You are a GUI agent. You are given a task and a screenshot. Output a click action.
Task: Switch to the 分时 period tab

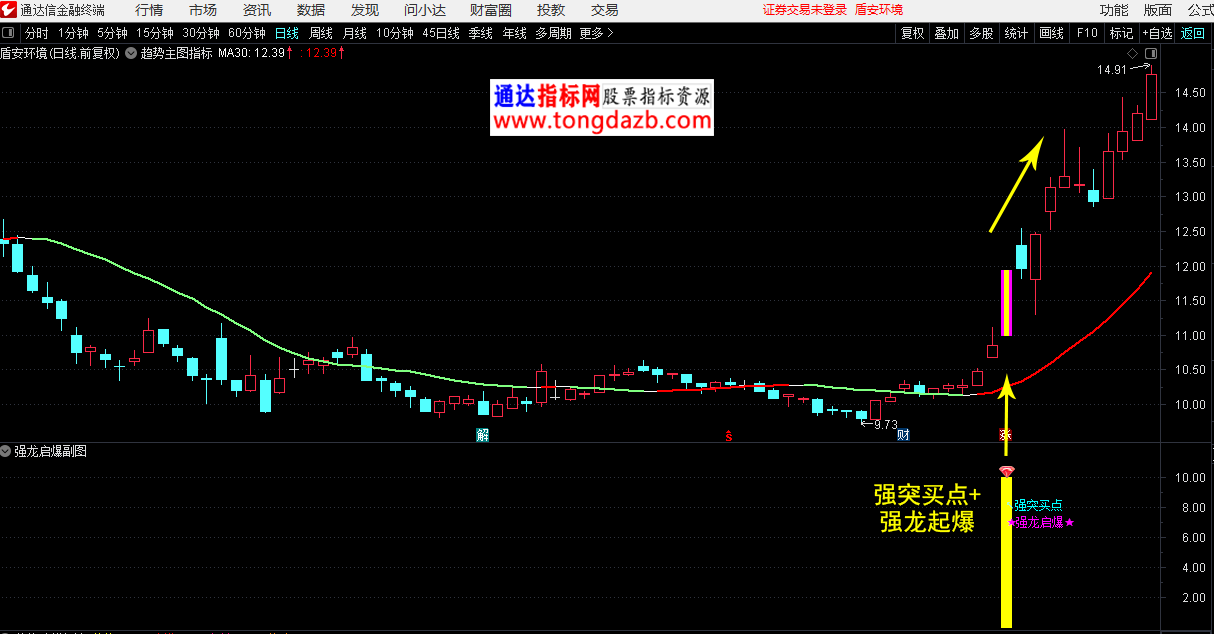[x=36, y=33]
